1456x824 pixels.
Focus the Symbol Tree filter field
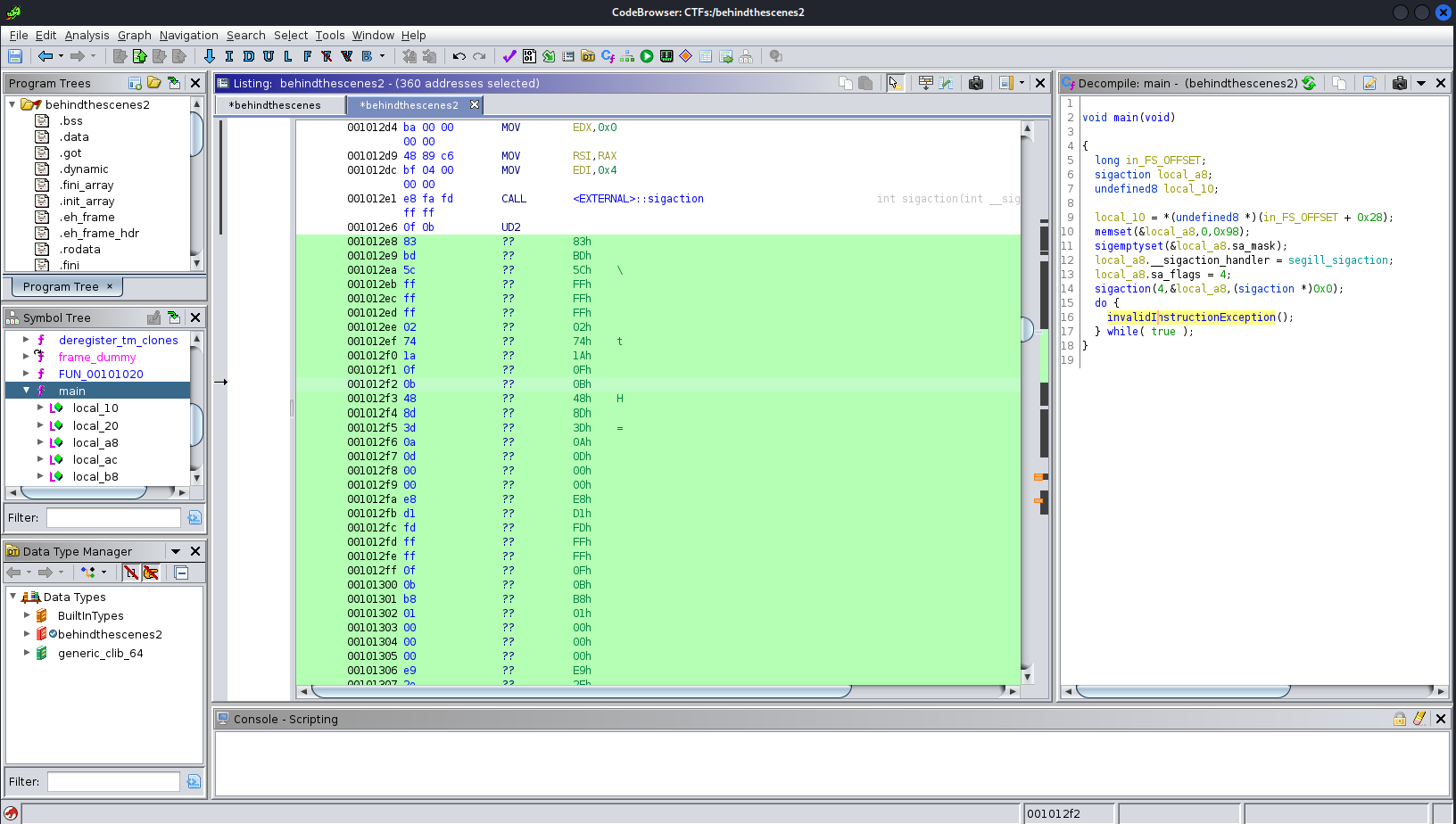click(113, 517)
